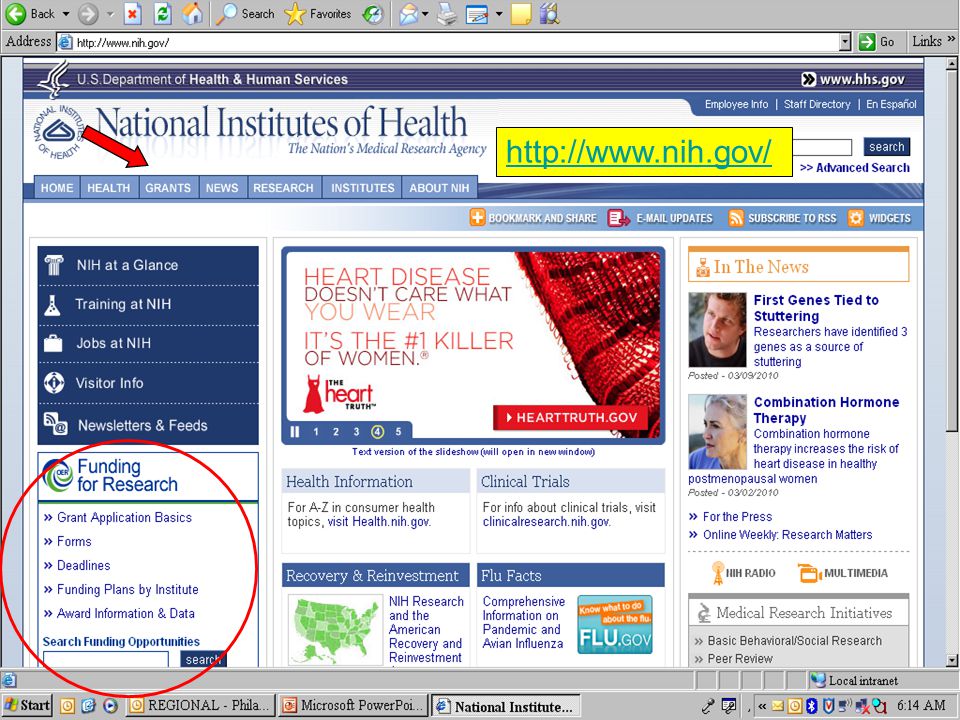The height and width of the screenshot is (720, 960).
Task: Expand hidden system tray icons chevron
Action: click(762, 706)
